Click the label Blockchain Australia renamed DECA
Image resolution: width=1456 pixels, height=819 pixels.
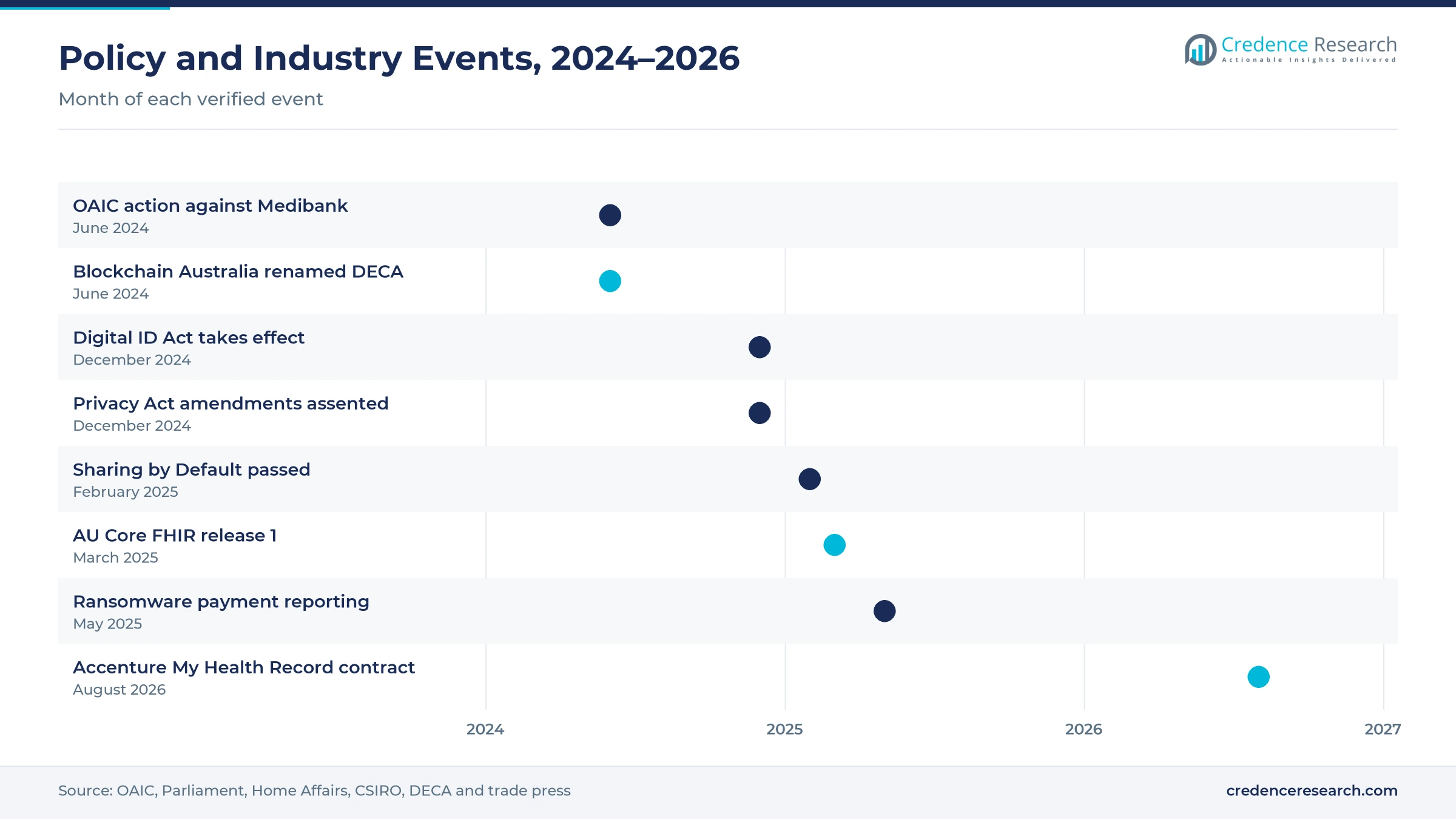(238, 271)
